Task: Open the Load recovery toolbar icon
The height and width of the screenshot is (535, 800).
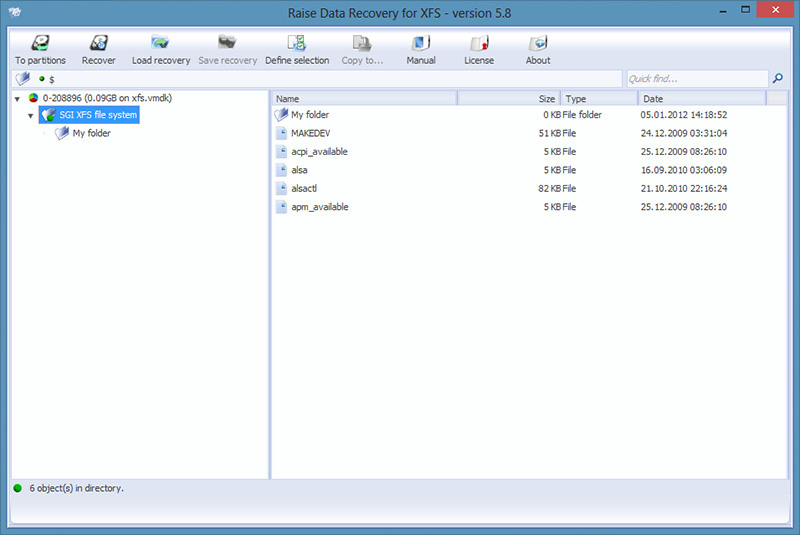Action: tap(160, 43)
